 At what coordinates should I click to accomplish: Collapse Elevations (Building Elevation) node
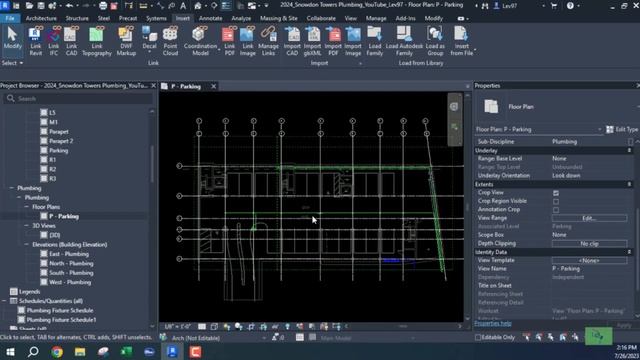(27, 244)
